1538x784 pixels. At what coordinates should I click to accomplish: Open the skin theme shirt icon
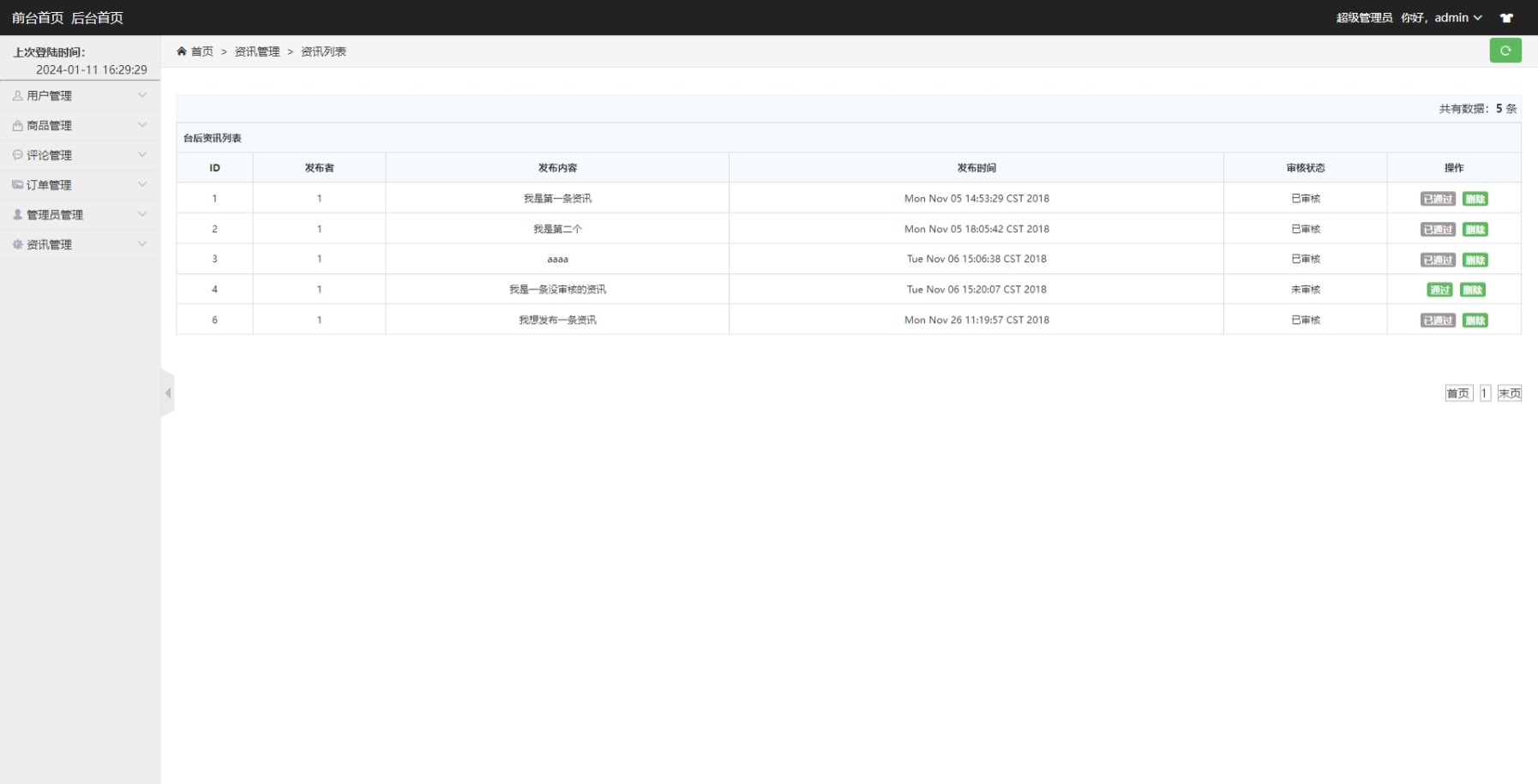[1506, 18]
